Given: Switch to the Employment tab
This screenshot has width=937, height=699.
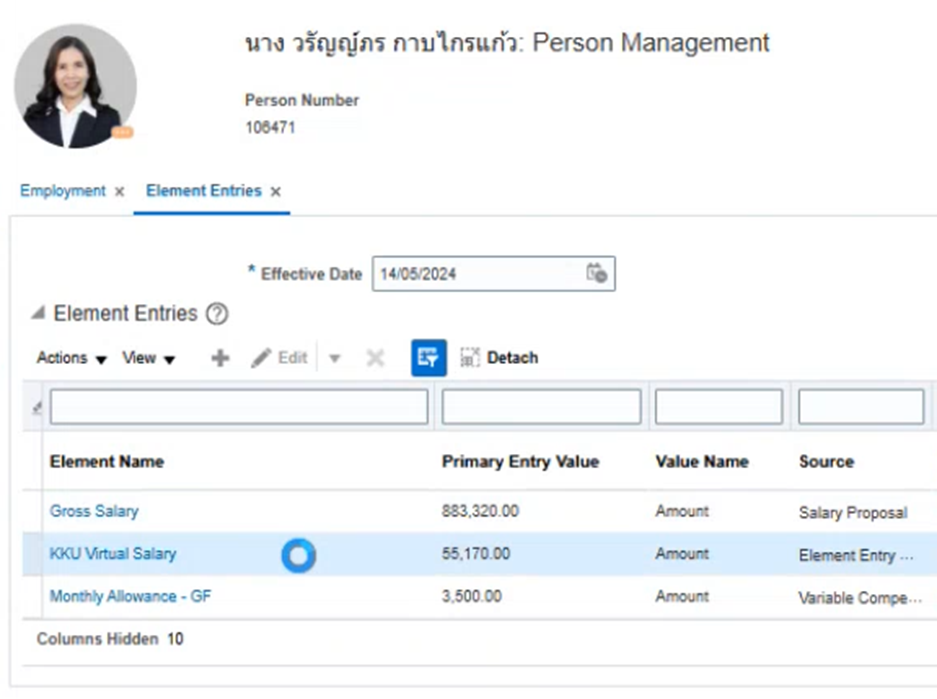Looking at the screenshot, I should point(62,191).
